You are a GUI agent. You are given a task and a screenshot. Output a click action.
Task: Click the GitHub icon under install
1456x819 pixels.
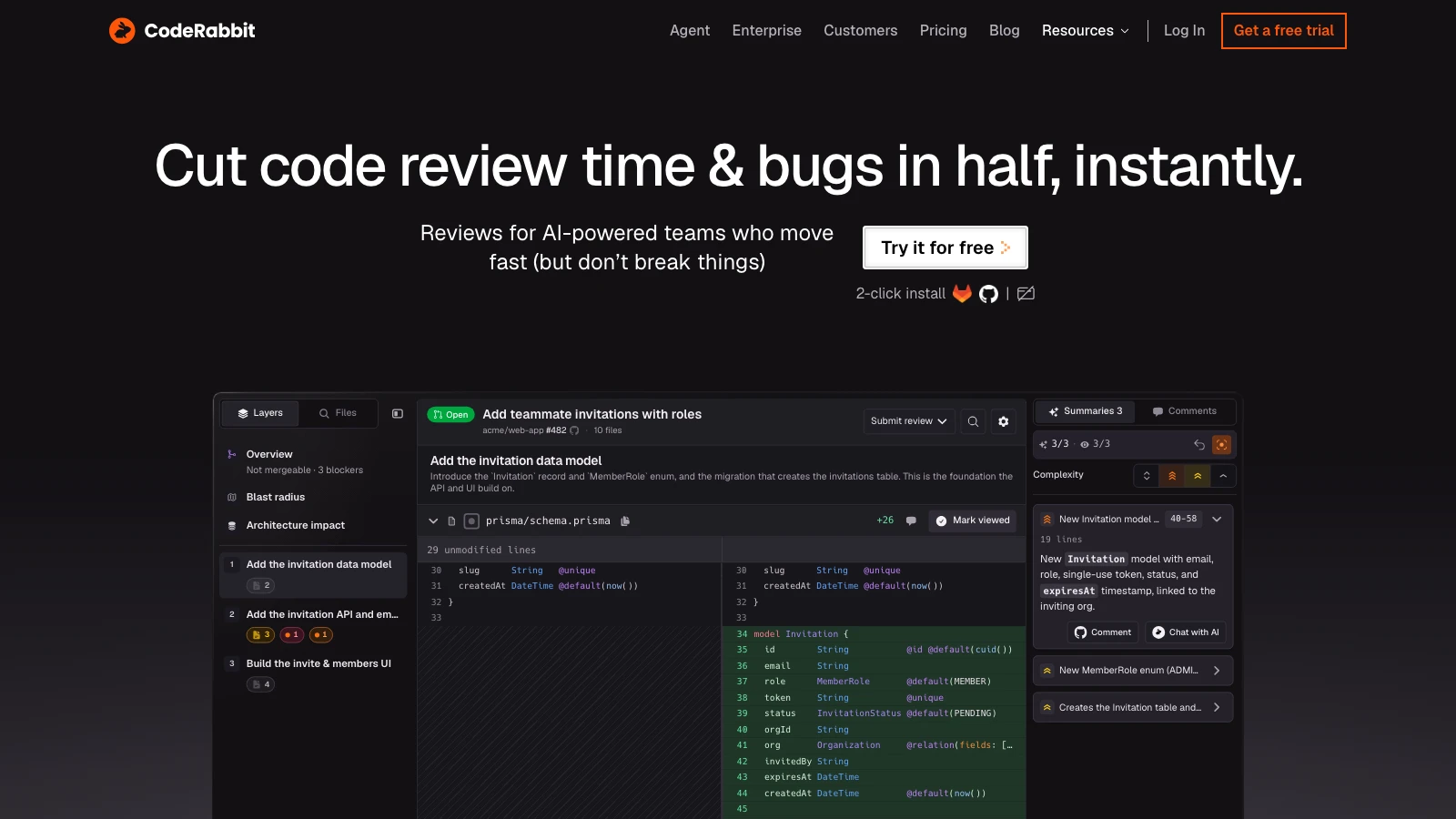pyautogui.click(x=988, y=294)
